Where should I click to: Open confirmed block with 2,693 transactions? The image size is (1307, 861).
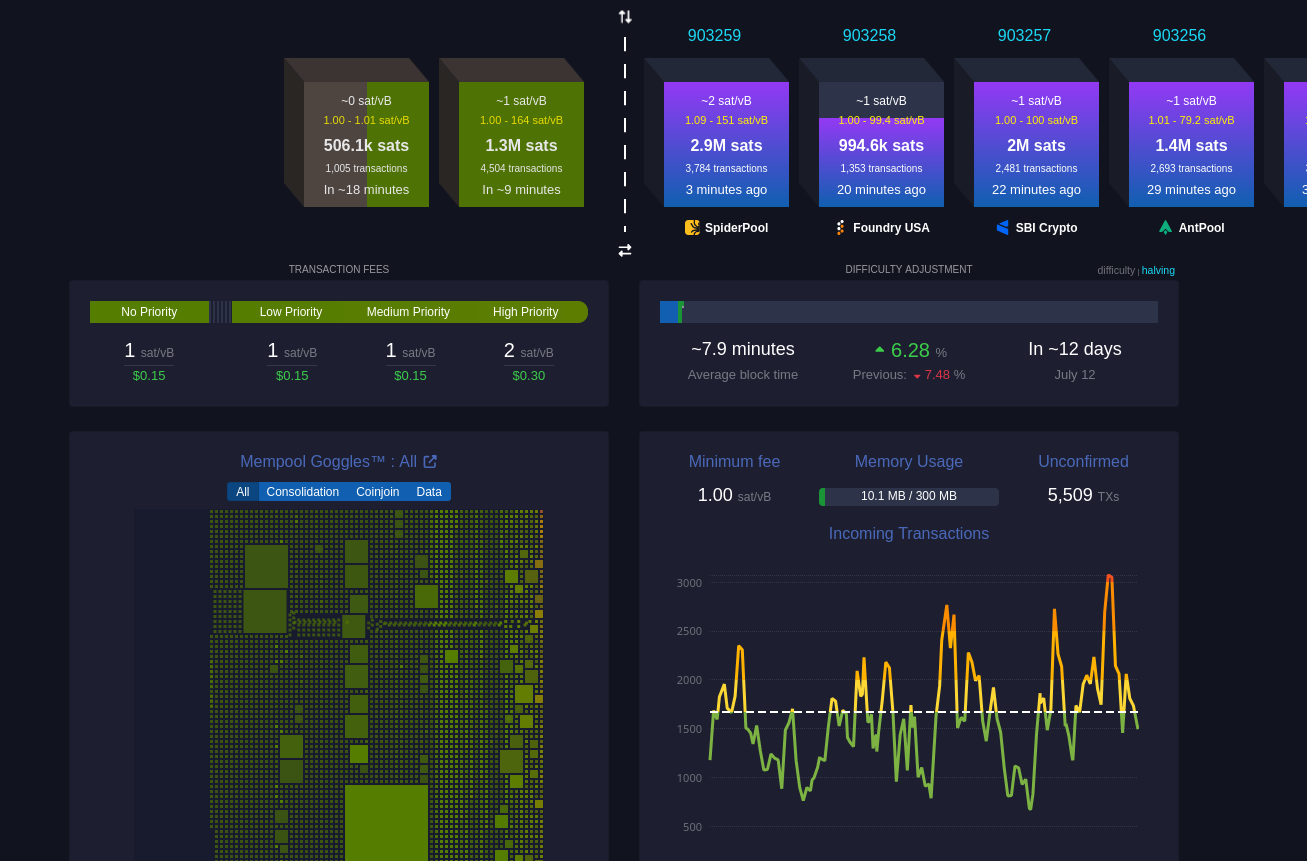pos(1191,144)
